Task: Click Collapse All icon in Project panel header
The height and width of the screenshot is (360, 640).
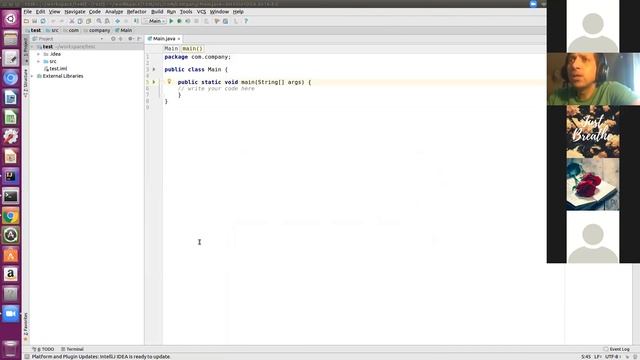Action: tap(120, 39)
